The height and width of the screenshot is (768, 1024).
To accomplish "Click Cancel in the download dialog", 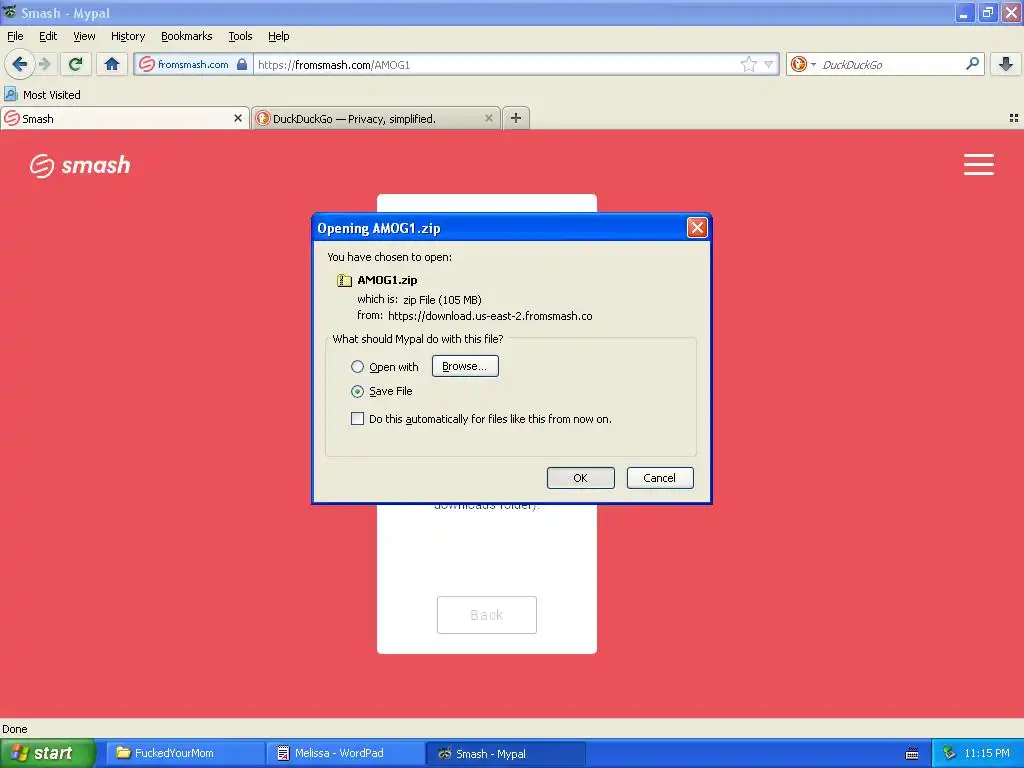I will coord(660,478).
